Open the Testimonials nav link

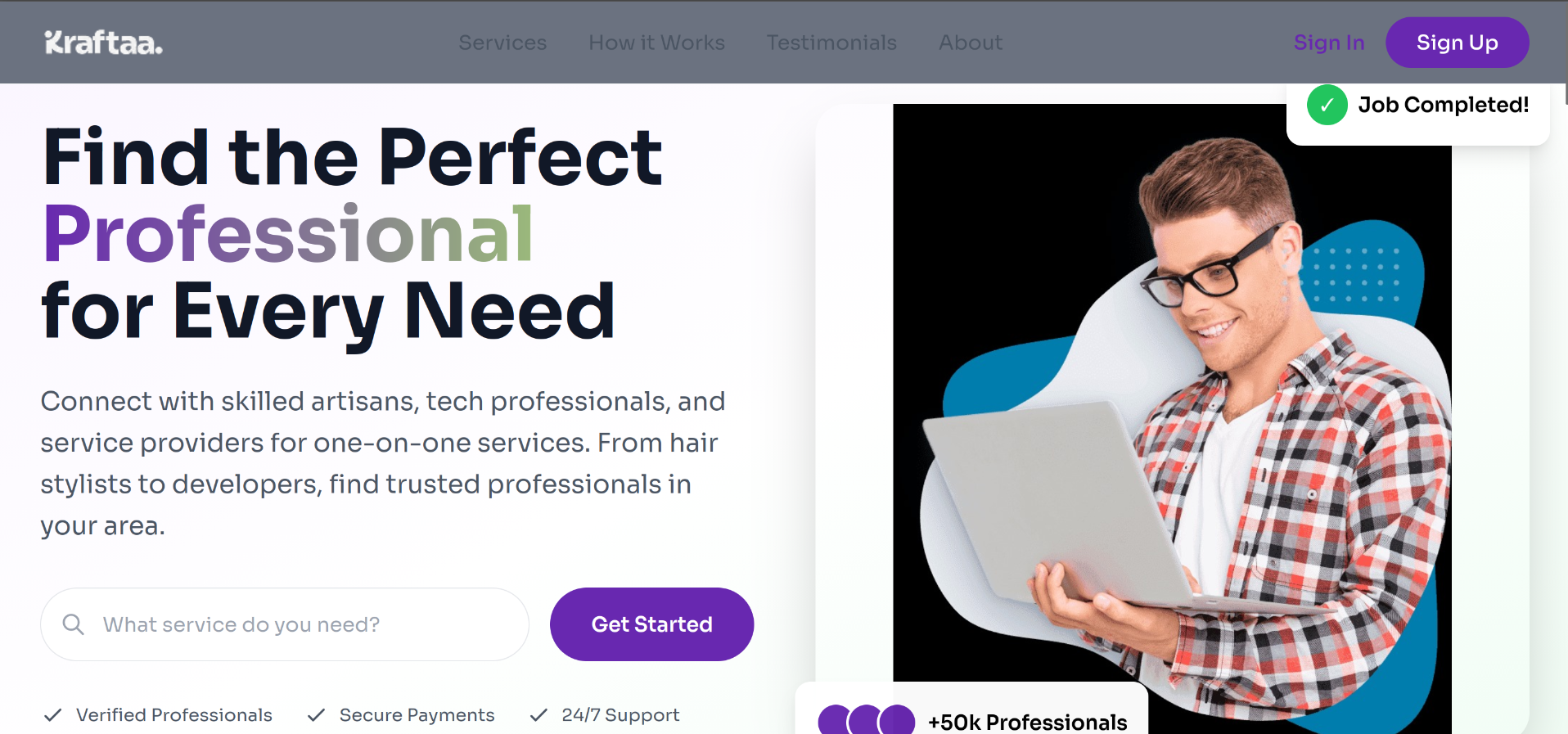831,43
